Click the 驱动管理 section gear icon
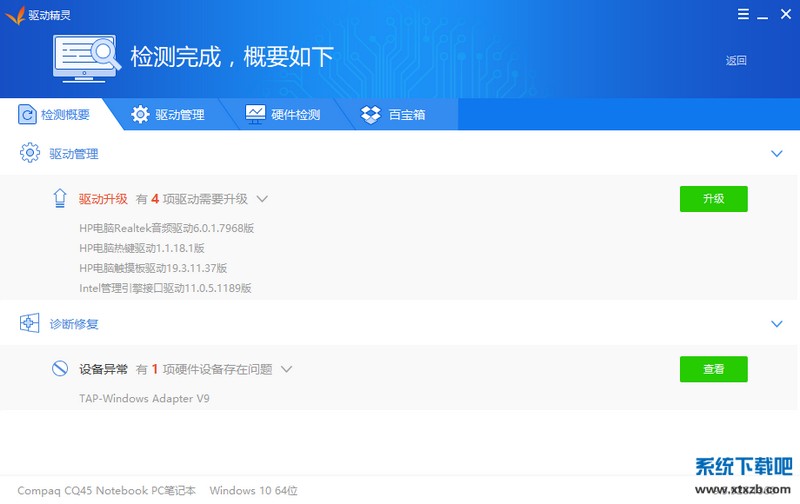 (29, 154)
